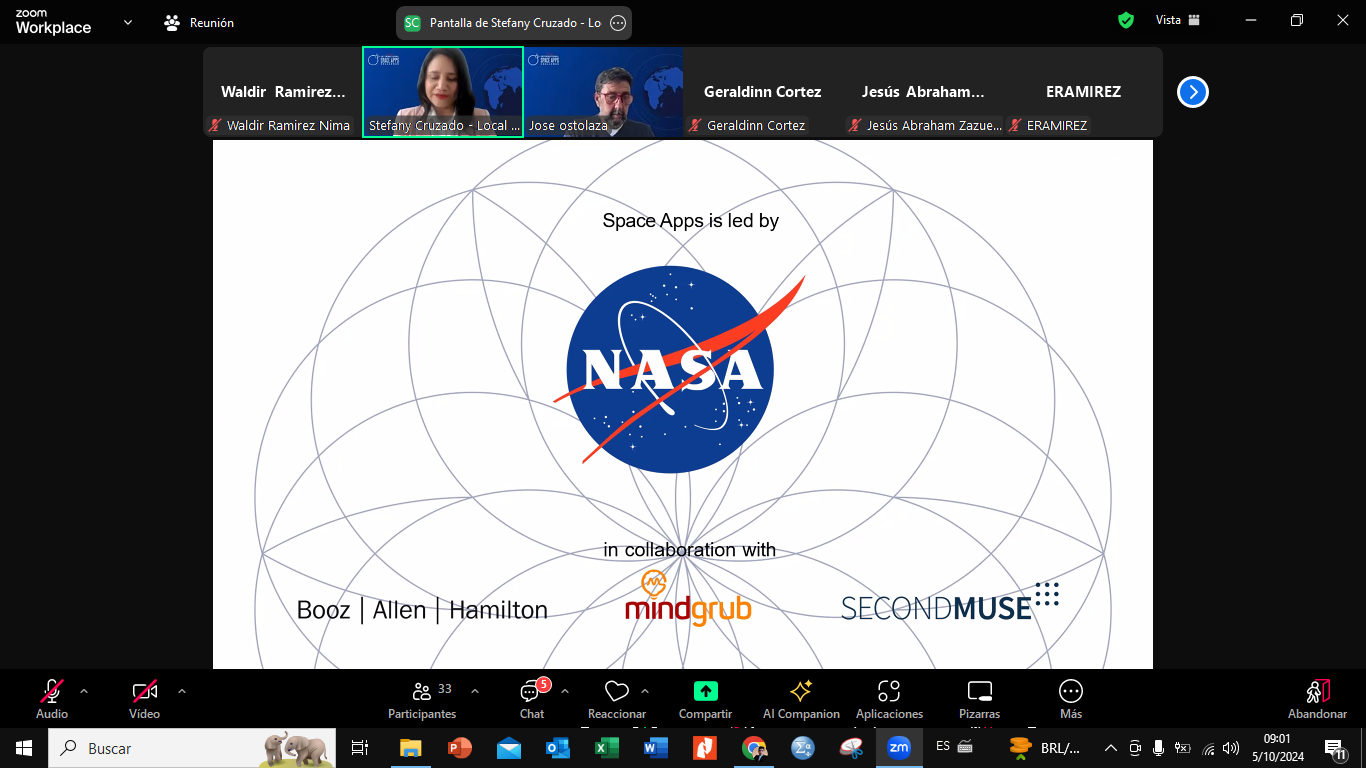The image size is (1366, 768).
Task: Open Pizarras whiteboards
Action: (980, 698)
